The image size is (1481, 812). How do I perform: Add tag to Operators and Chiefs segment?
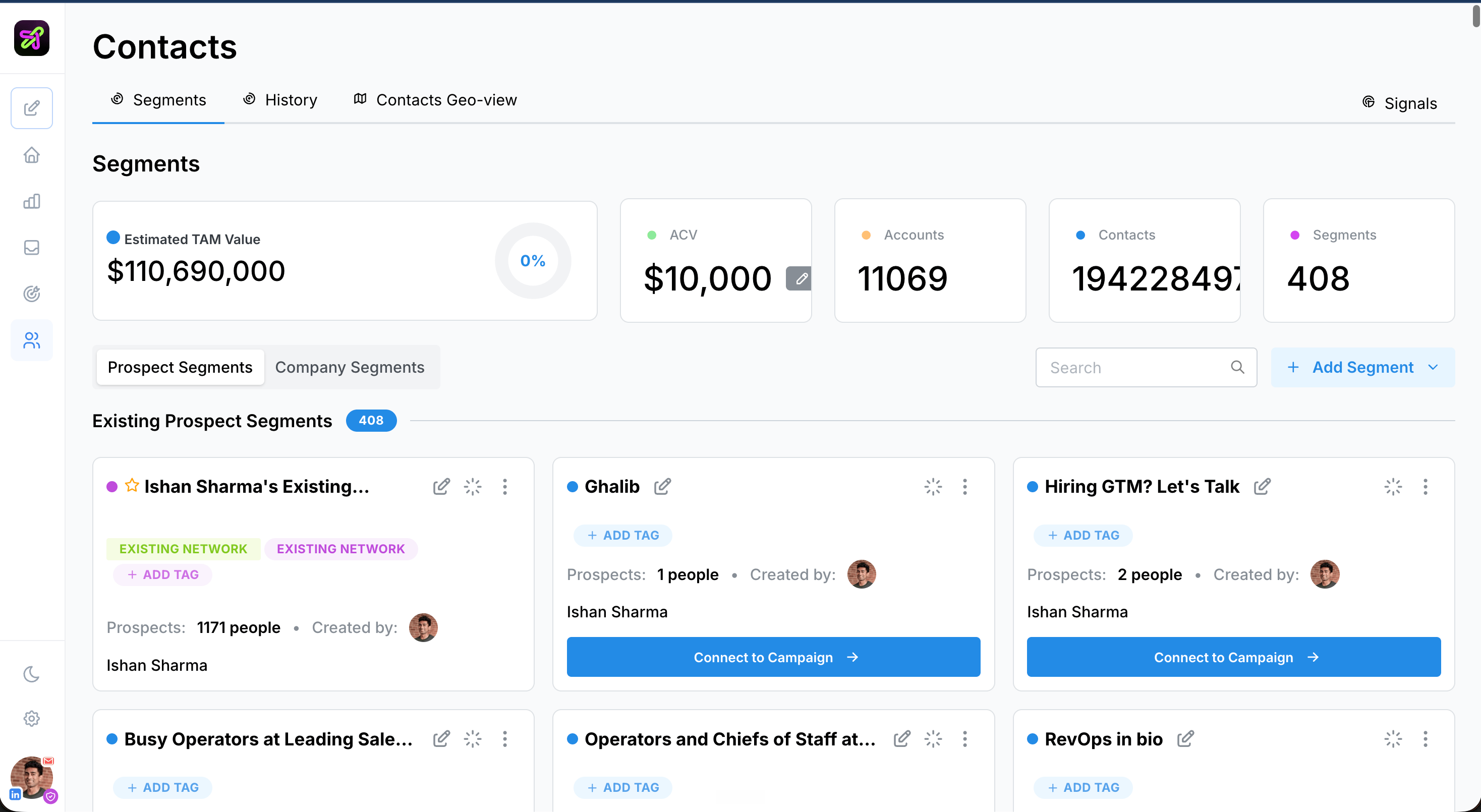(622, 787)
